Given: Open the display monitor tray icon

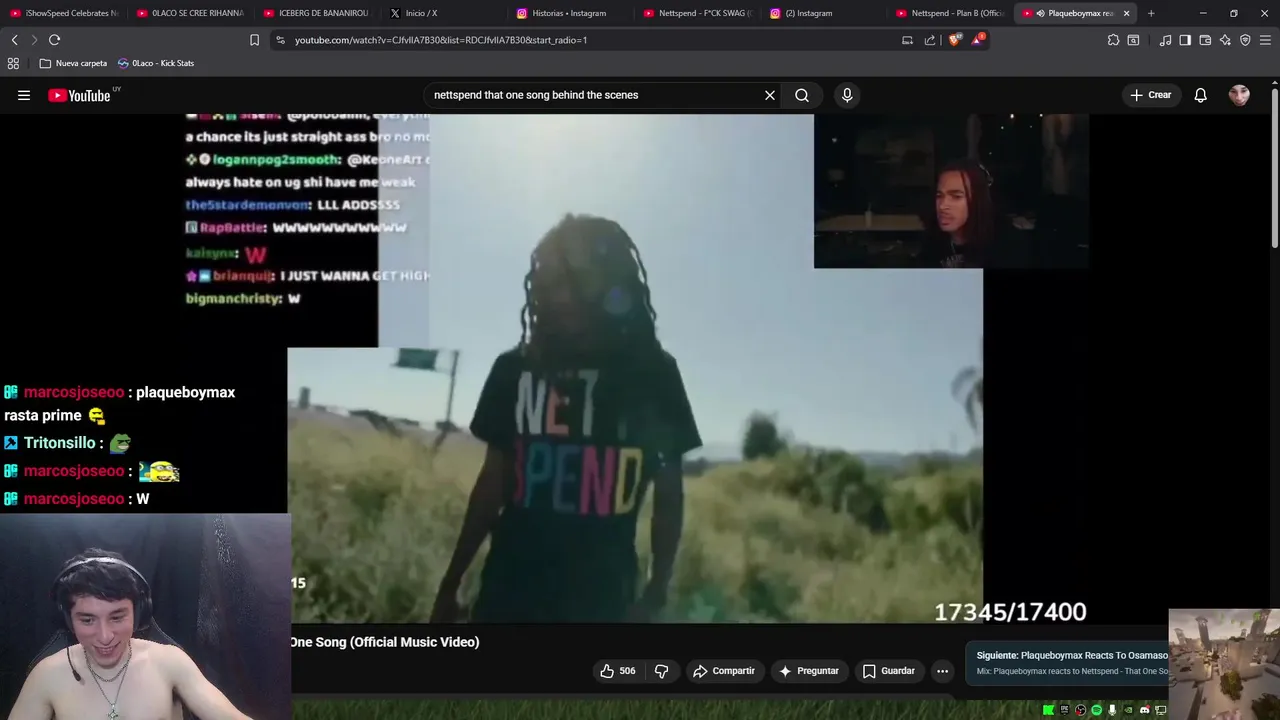Looking at the screenshot, I should point(1160,710).
